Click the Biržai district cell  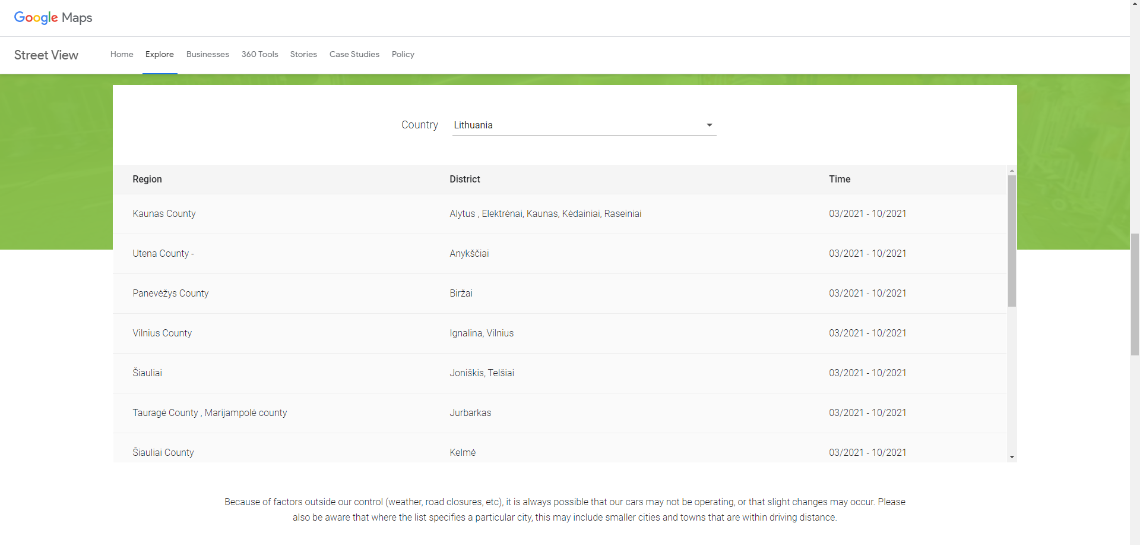point(462,294)
